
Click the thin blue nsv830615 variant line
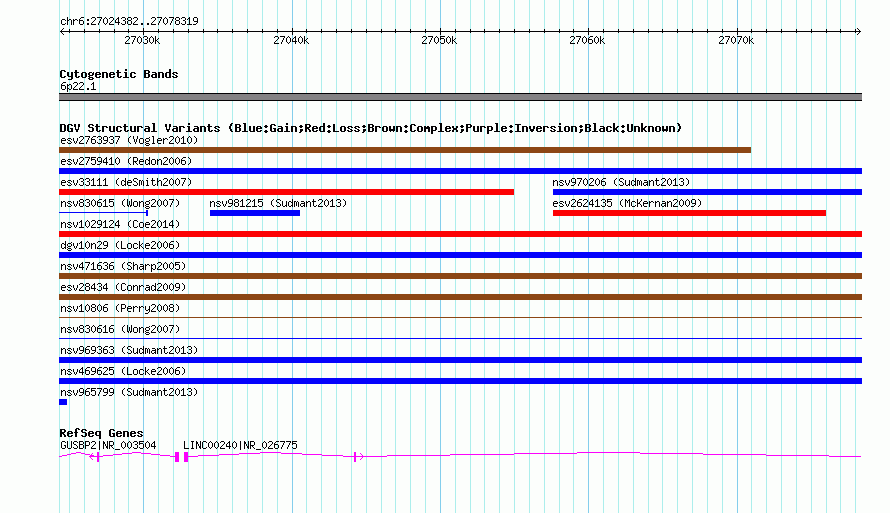click(104, 213)
